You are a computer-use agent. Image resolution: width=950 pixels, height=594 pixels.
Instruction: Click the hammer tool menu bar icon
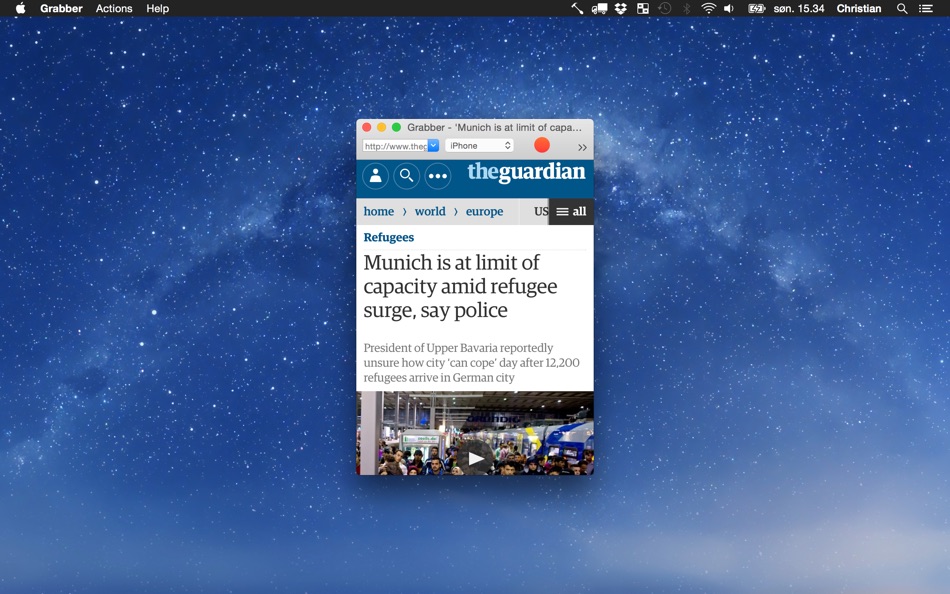577,8
